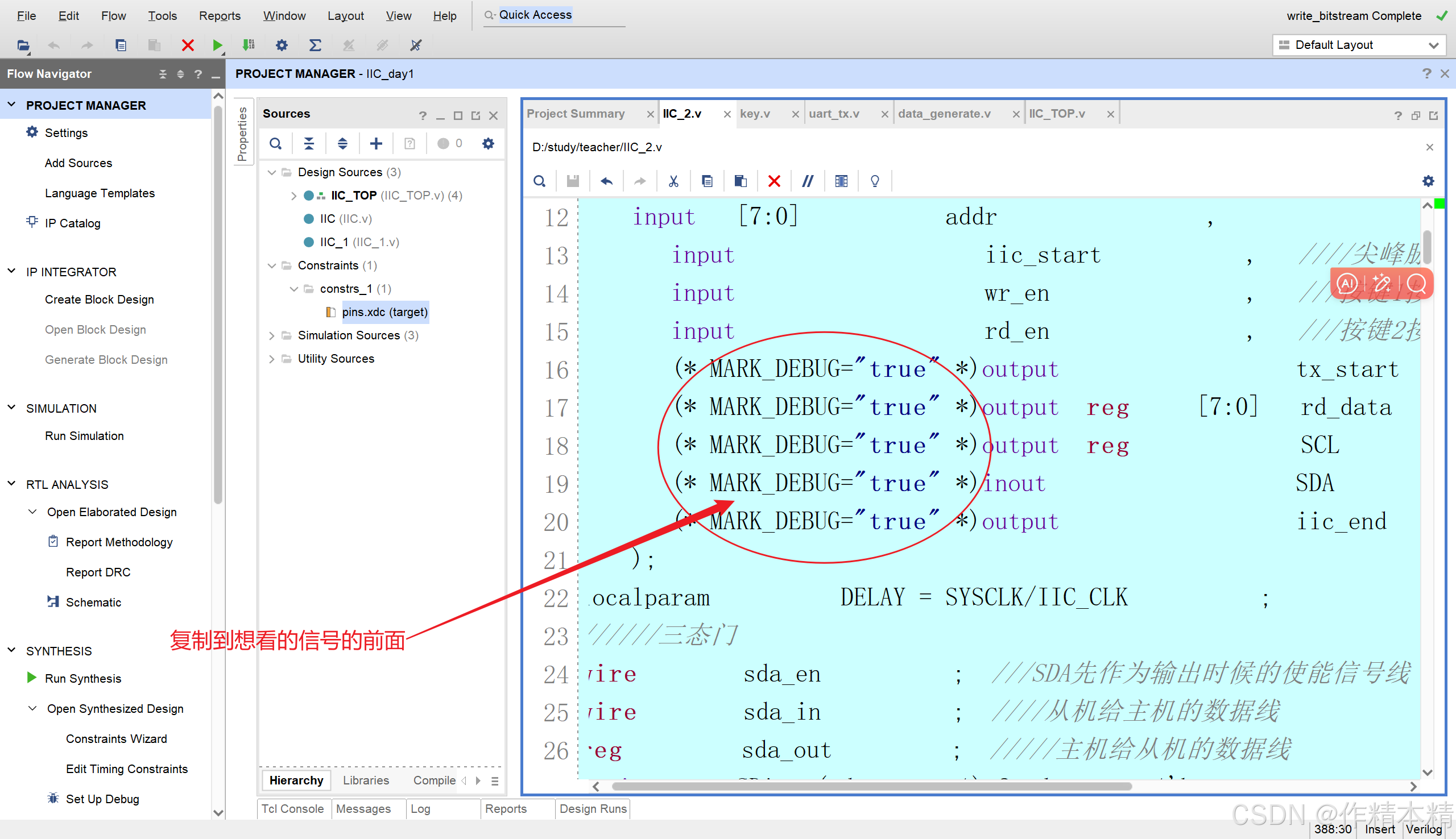This screenshot has width=1456, height=839.
Task: Click the editor horizontal scrollbar
Action: click(x=871, y=787)
